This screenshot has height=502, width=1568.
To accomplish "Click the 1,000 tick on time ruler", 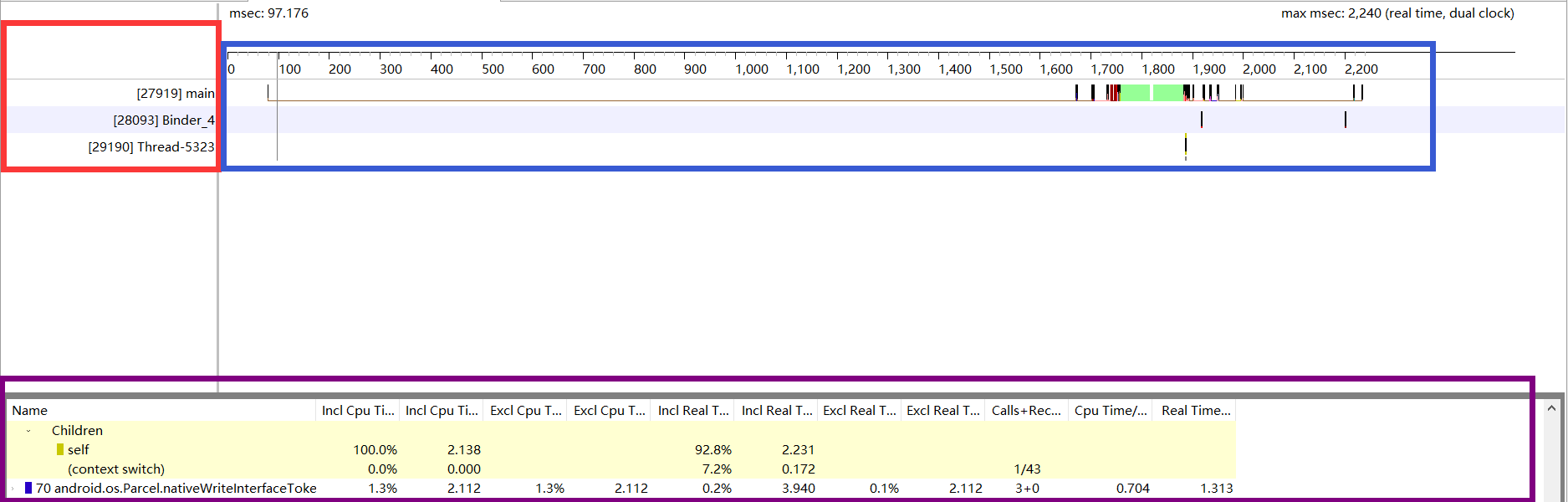I will (x=752, y=69).
